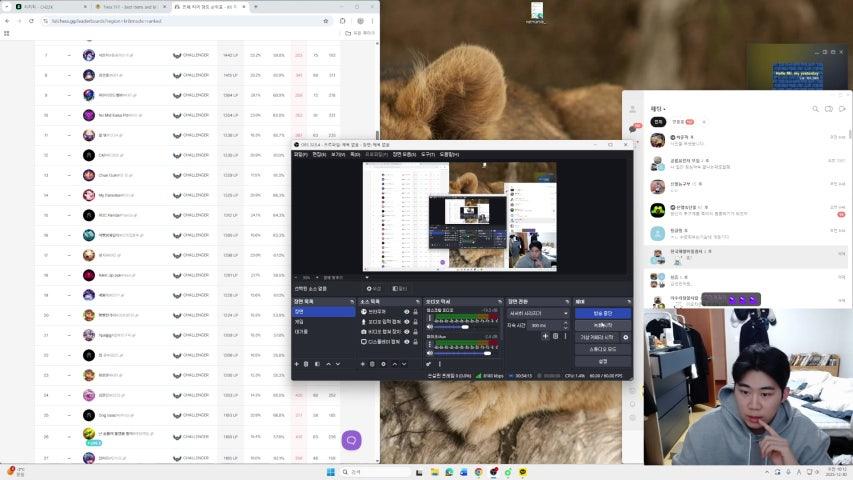
Task: Click the Windows Start button on taskbar
Action: point(329,472)
